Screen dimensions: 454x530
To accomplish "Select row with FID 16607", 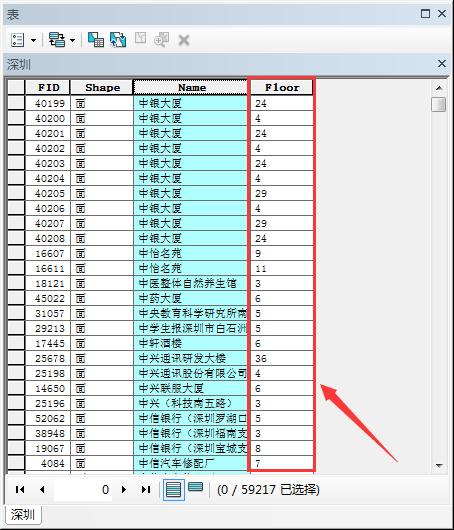I will (x=16, y=253).
